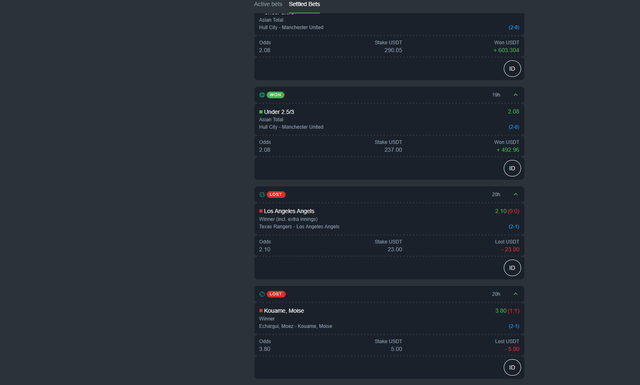Click the 237.00 stake value
Image resolution: width=640 pixels, height=385 pixels.
[x=393, y=150]
